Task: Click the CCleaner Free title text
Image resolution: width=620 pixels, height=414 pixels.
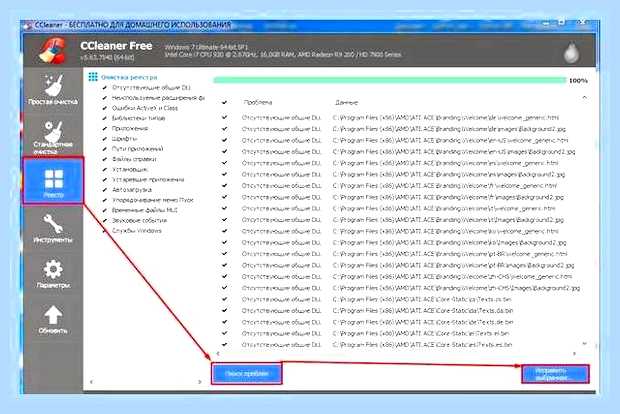Action: [116, 46]
